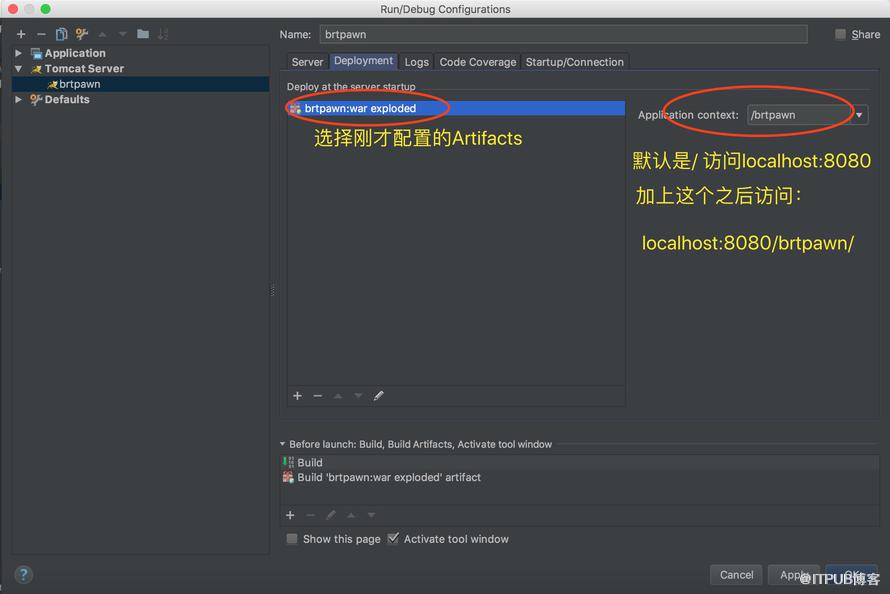
Task: Select the brtpawn Tomcat configuration
Action: 140,84
